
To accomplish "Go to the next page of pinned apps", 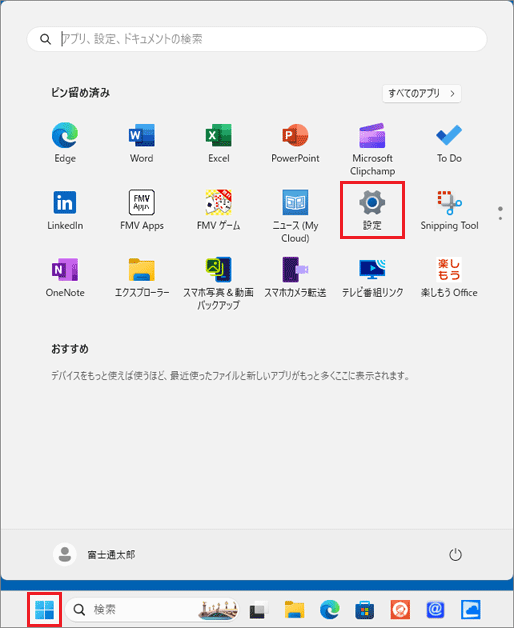I will pos(500,218).
